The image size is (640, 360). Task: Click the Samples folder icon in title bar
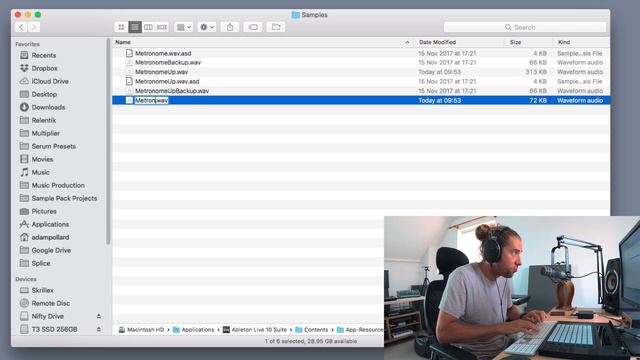(x=296, y=15)
